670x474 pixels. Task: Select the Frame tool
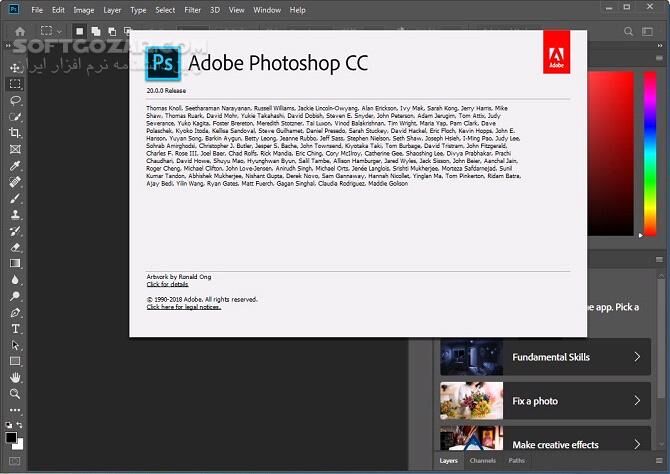point(15,149)
